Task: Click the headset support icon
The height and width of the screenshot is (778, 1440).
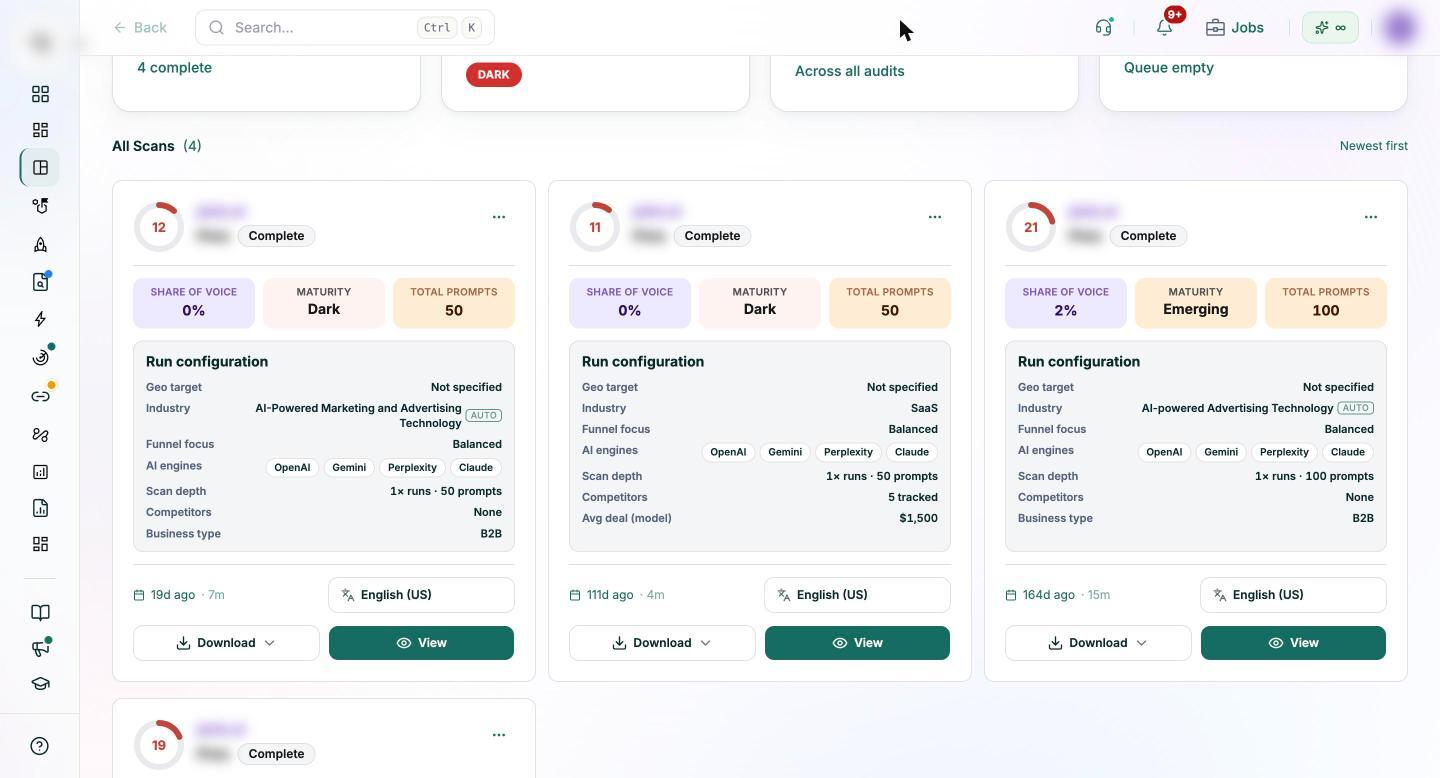Action: [x=1104, y=27]
